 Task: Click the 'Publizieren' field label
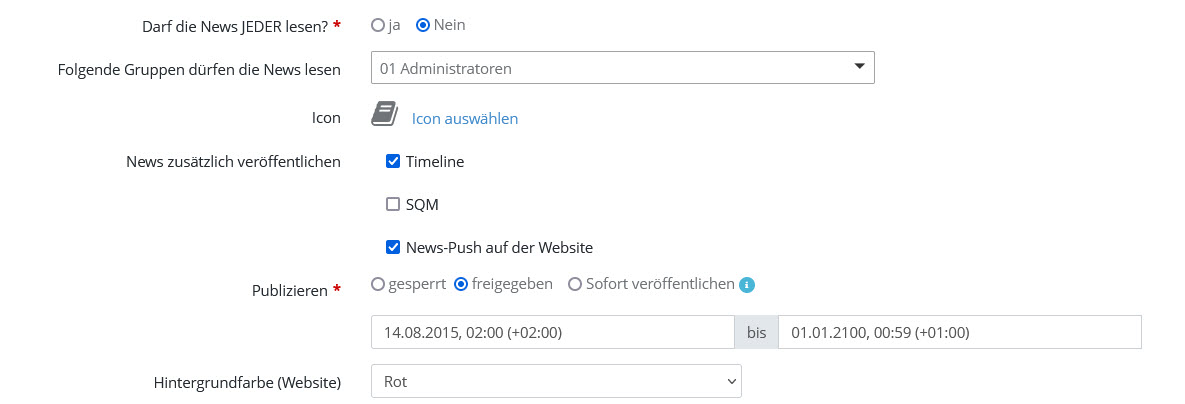pyautogui.click(x=289, y=290)
